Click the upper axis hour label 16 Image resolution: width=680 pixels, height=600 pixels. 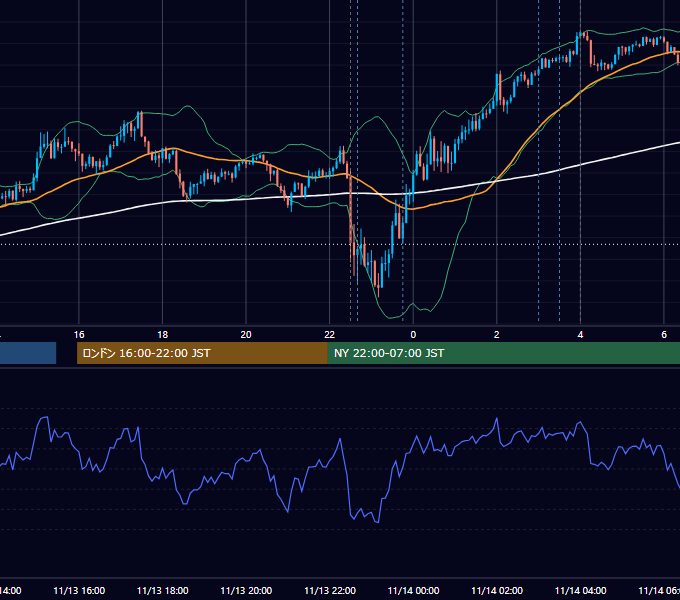[79, 335]
